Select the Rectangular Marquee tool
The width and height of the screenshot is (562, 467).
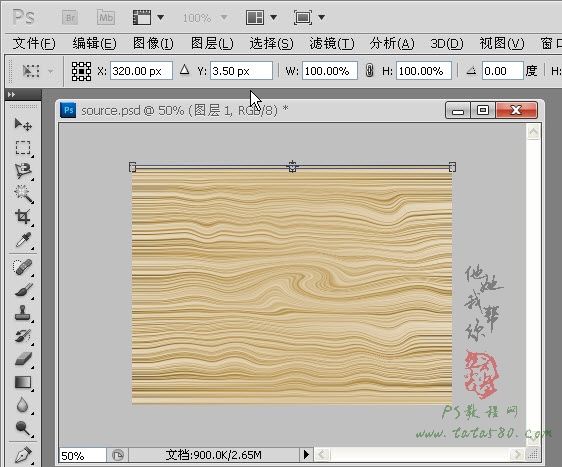click(x=23, y=148)
